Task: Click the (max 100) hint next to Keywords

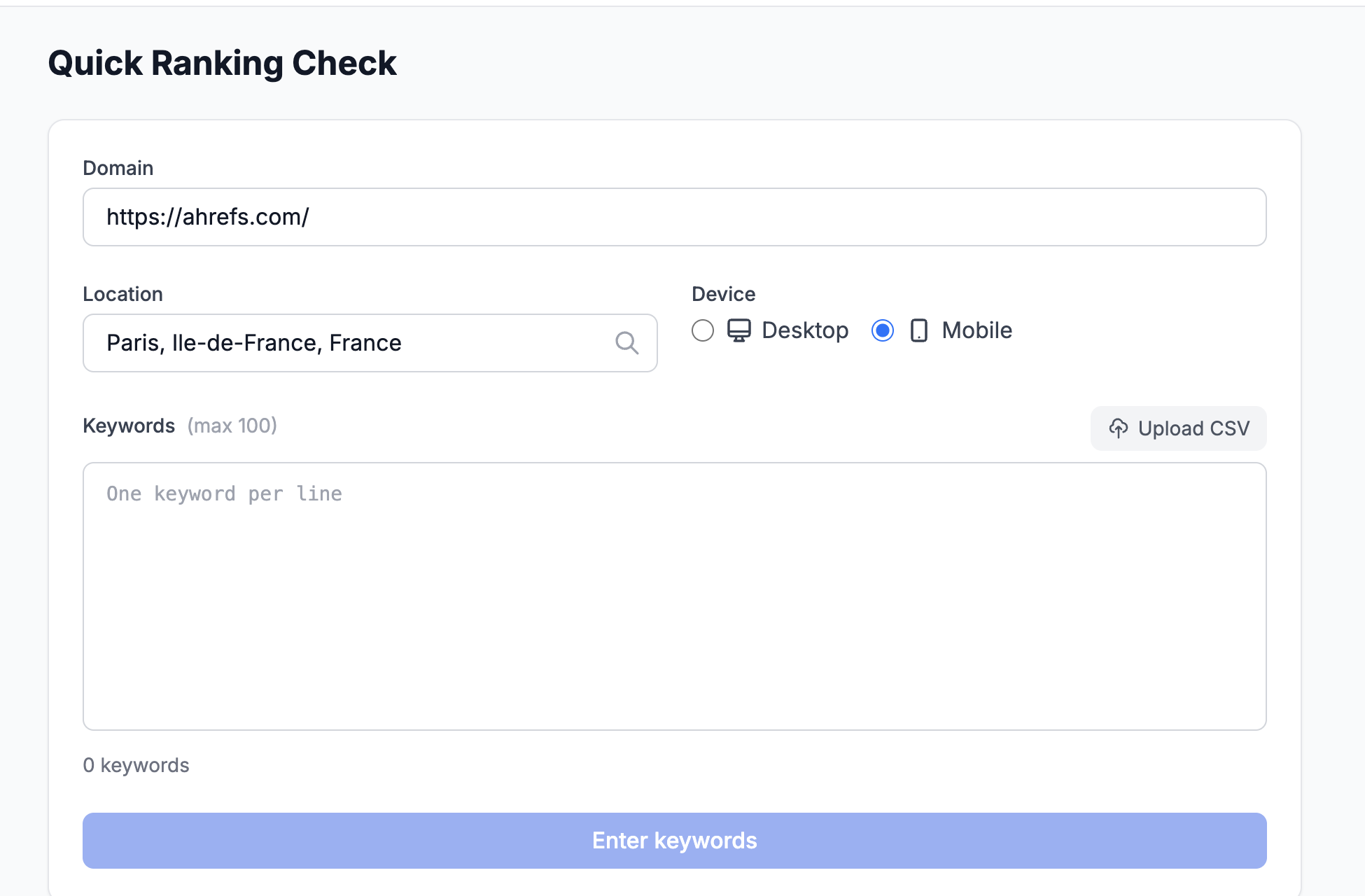Action: [x=232, y=425]
